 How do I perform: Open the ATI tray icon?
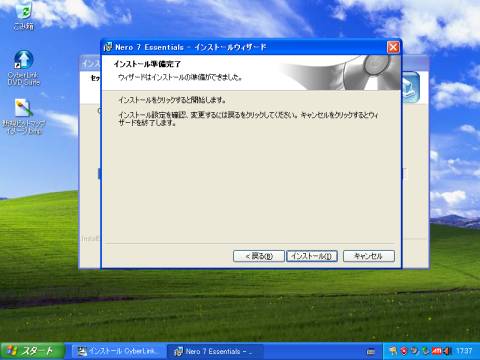[x=437, y=351]
